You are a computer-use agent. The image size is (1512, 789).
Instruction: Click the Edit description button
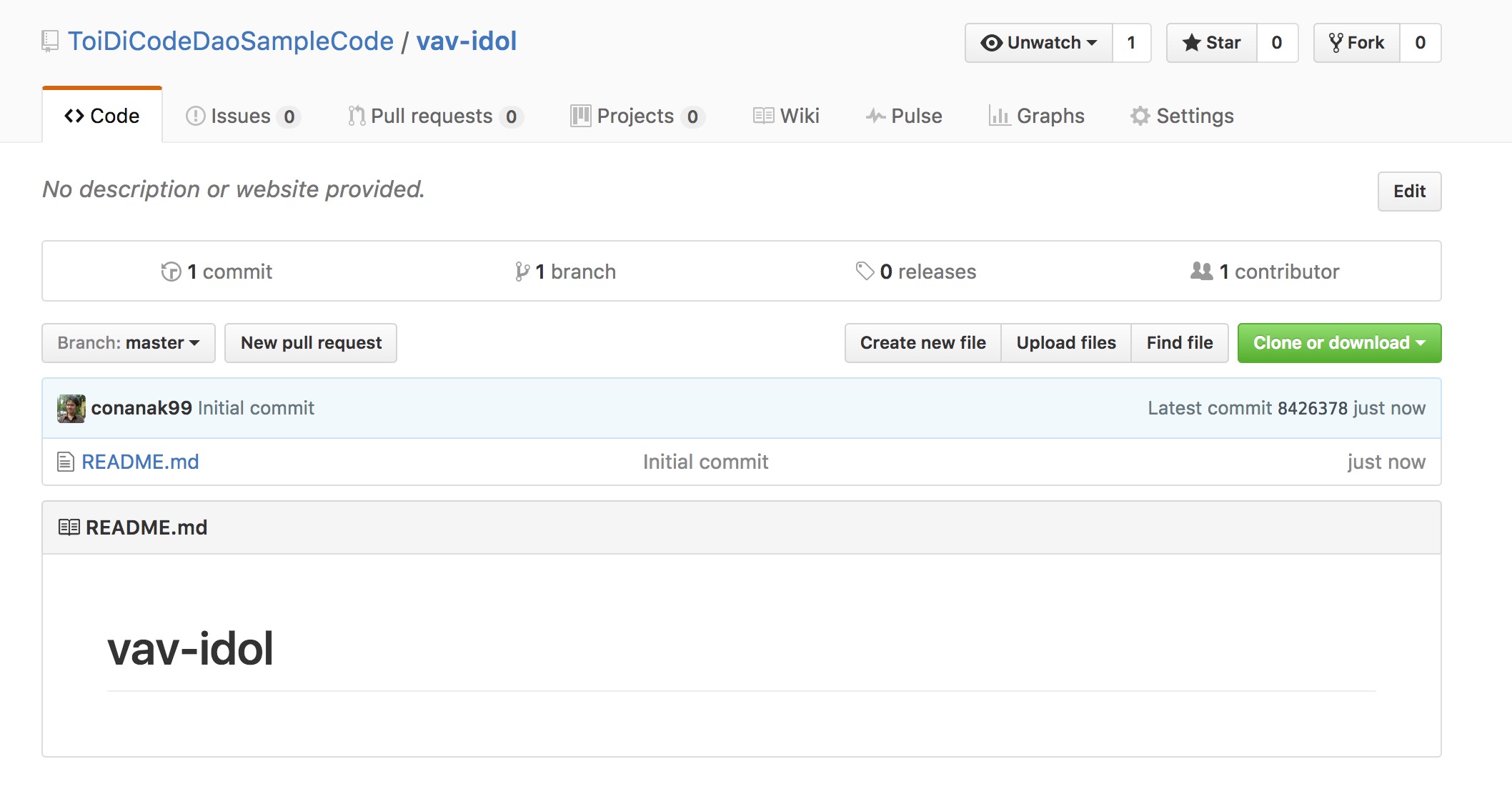[1409, 192]
